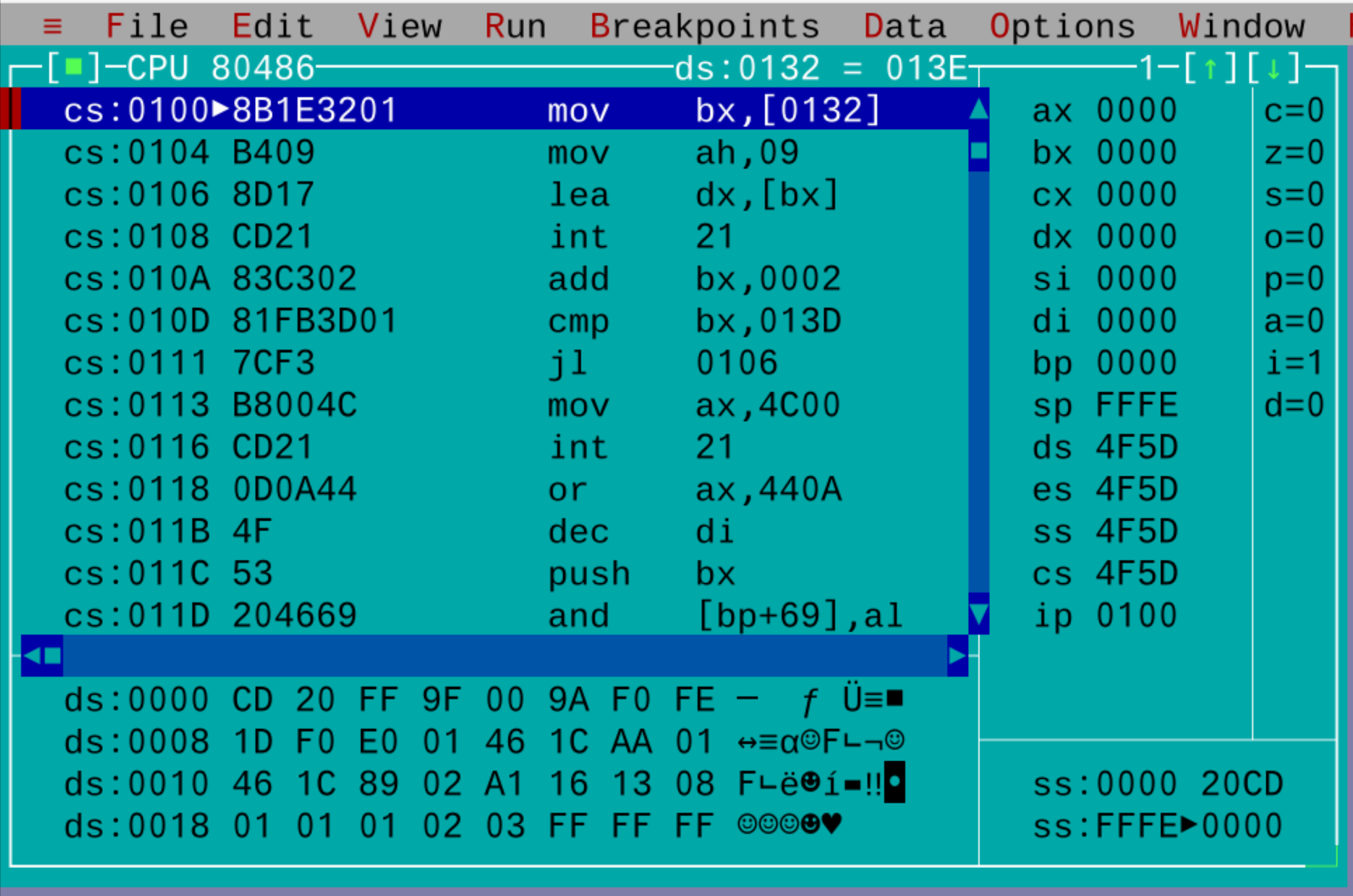Click the horizontal scroll-right arrow
Image resolution: width=1353 pixels, height=896 pixels.
pyautogui.click(x=958, y=655)
